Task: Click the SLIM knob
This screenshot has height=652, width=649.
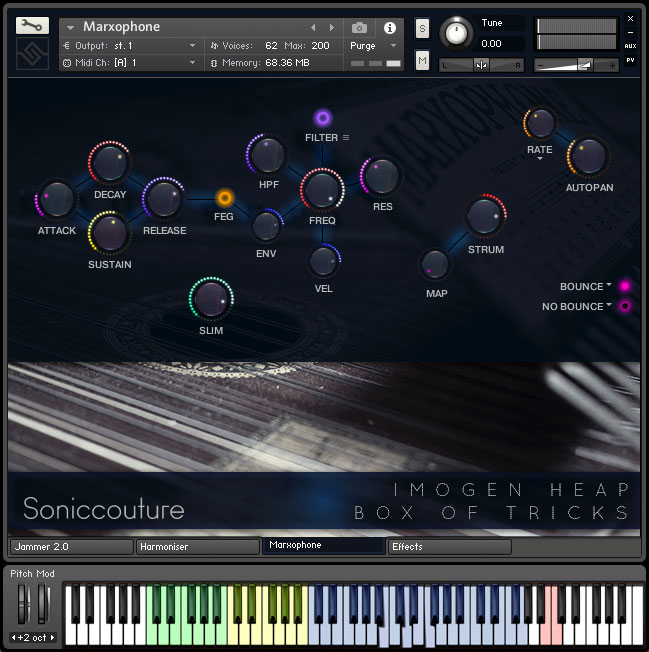Action: pyautogui.click(x=211, y=299)
